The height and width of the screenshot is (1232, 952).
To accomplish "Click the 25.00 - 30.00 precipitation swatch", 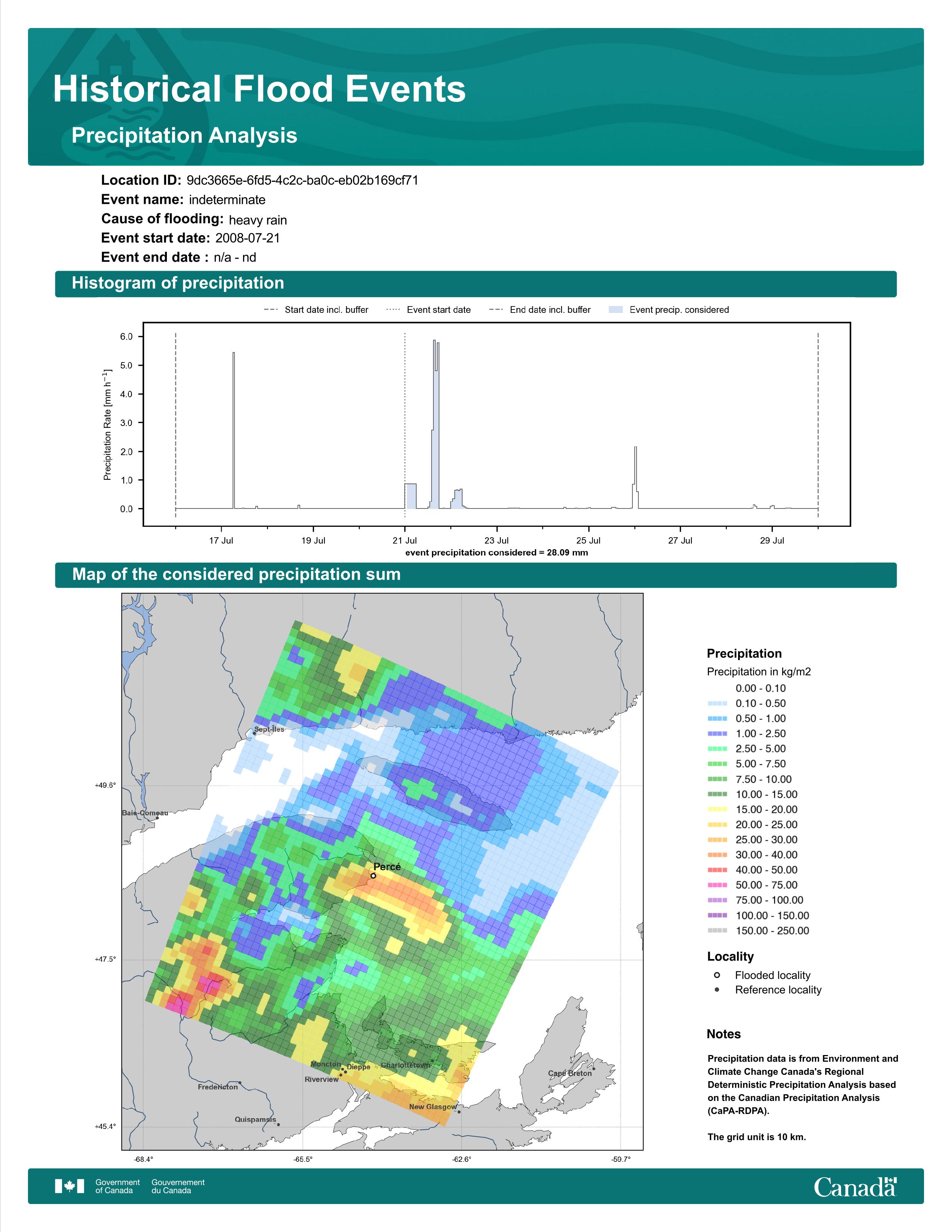I will [718, 840].
